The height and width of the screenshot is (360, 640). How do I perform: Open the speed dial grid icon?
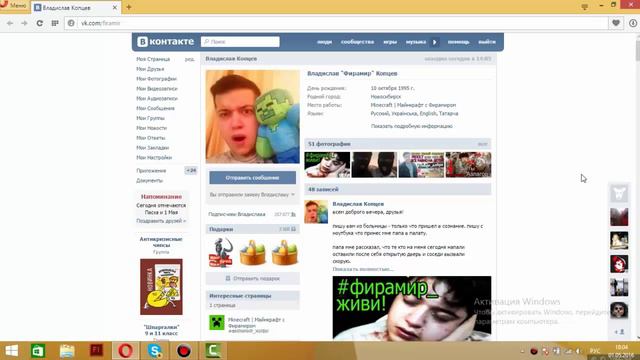tap(55, 23)
